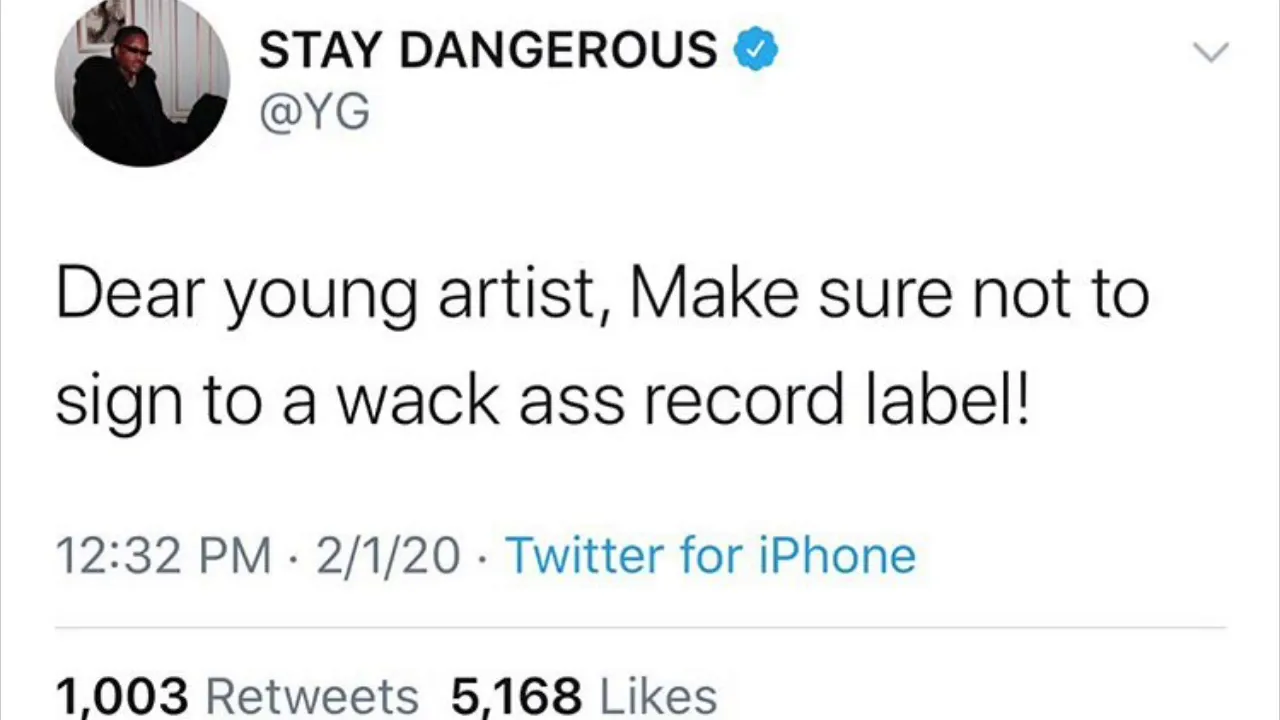The image size is (1280, 720).
Task: Click the blue verified badge
Action: (x=756, y=49)
